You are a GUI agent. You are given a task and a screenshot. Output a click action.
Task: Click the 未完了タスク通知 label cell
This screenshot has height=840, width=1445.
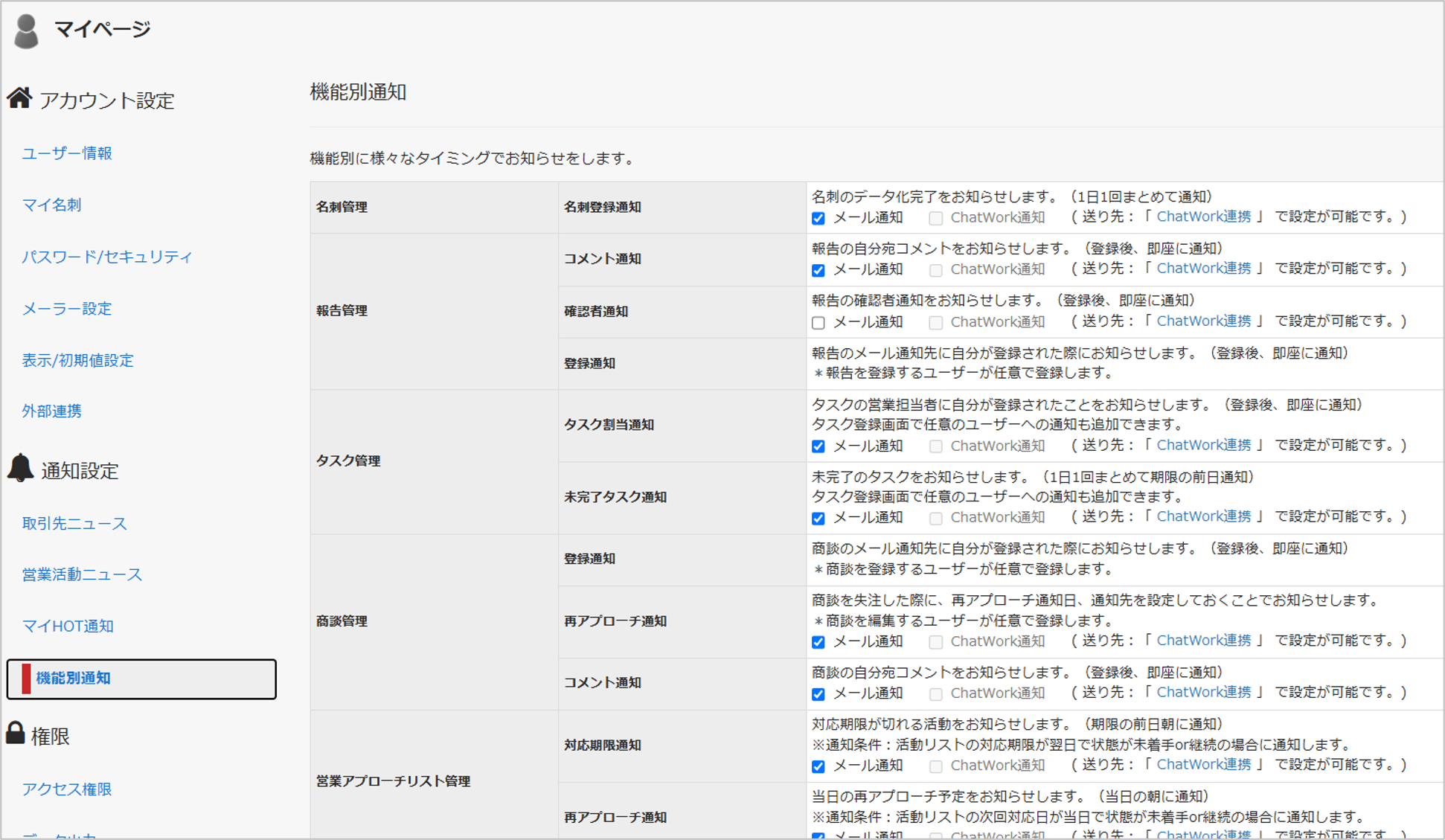pyautogui.click(x=682, y=498)
